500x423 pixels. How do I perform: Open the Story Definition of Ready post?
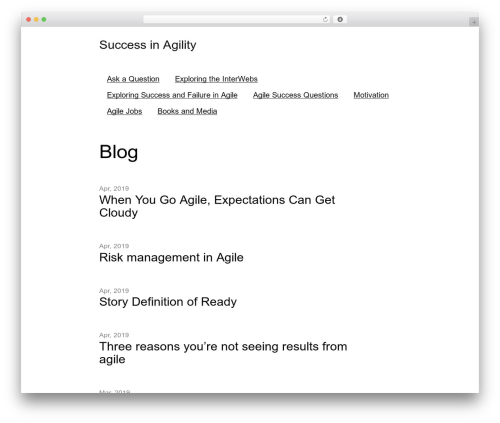click(168, 302)
